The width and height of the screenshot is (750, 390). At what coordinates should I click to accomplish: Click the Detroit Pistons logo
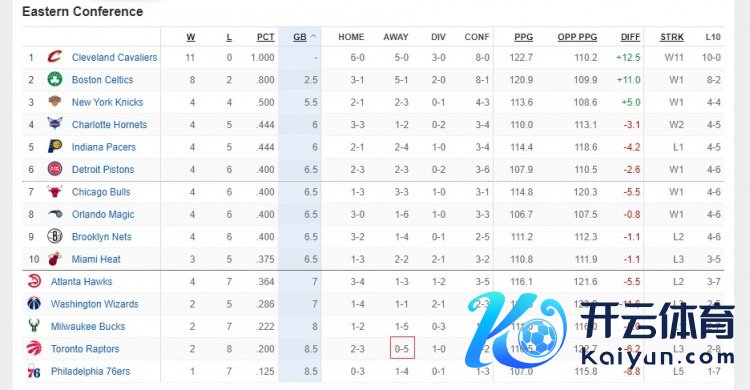55,169
